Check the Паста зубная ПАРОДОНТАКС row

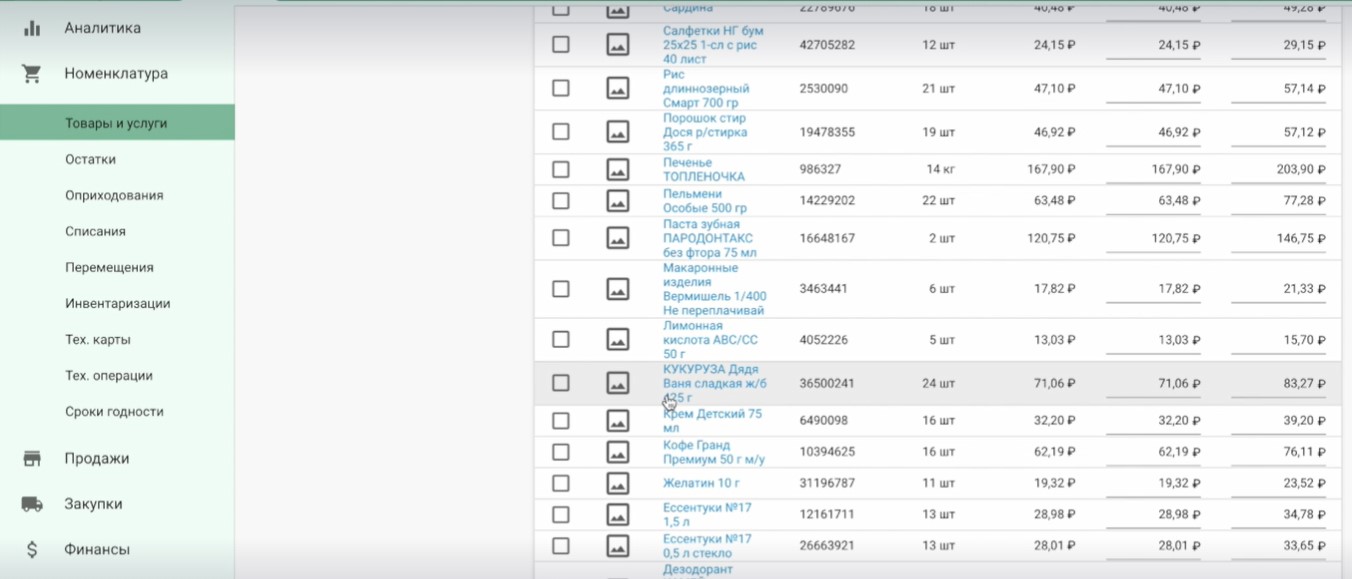(561, 238)
